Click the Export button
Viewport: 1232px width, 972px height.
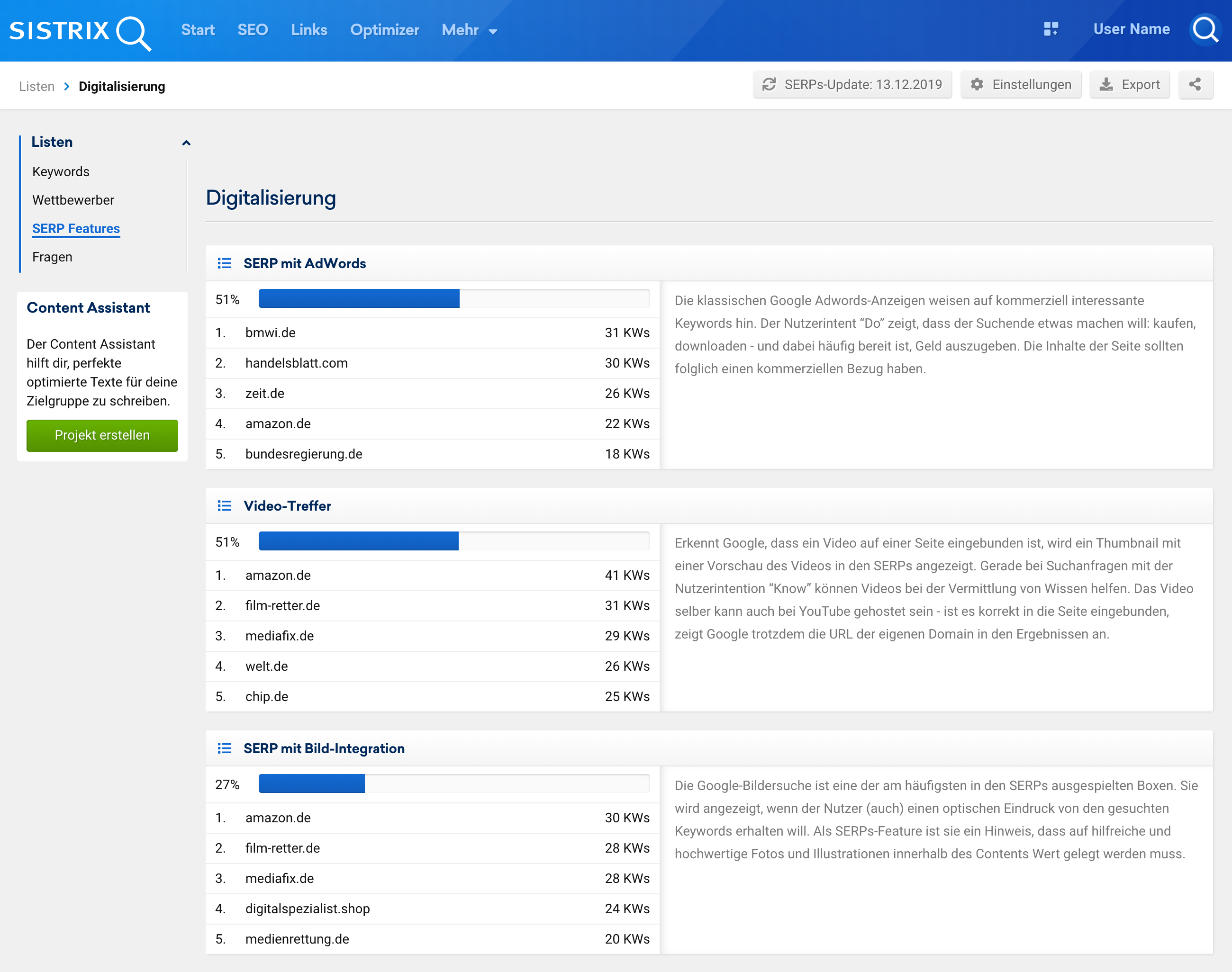(1130, 85)
